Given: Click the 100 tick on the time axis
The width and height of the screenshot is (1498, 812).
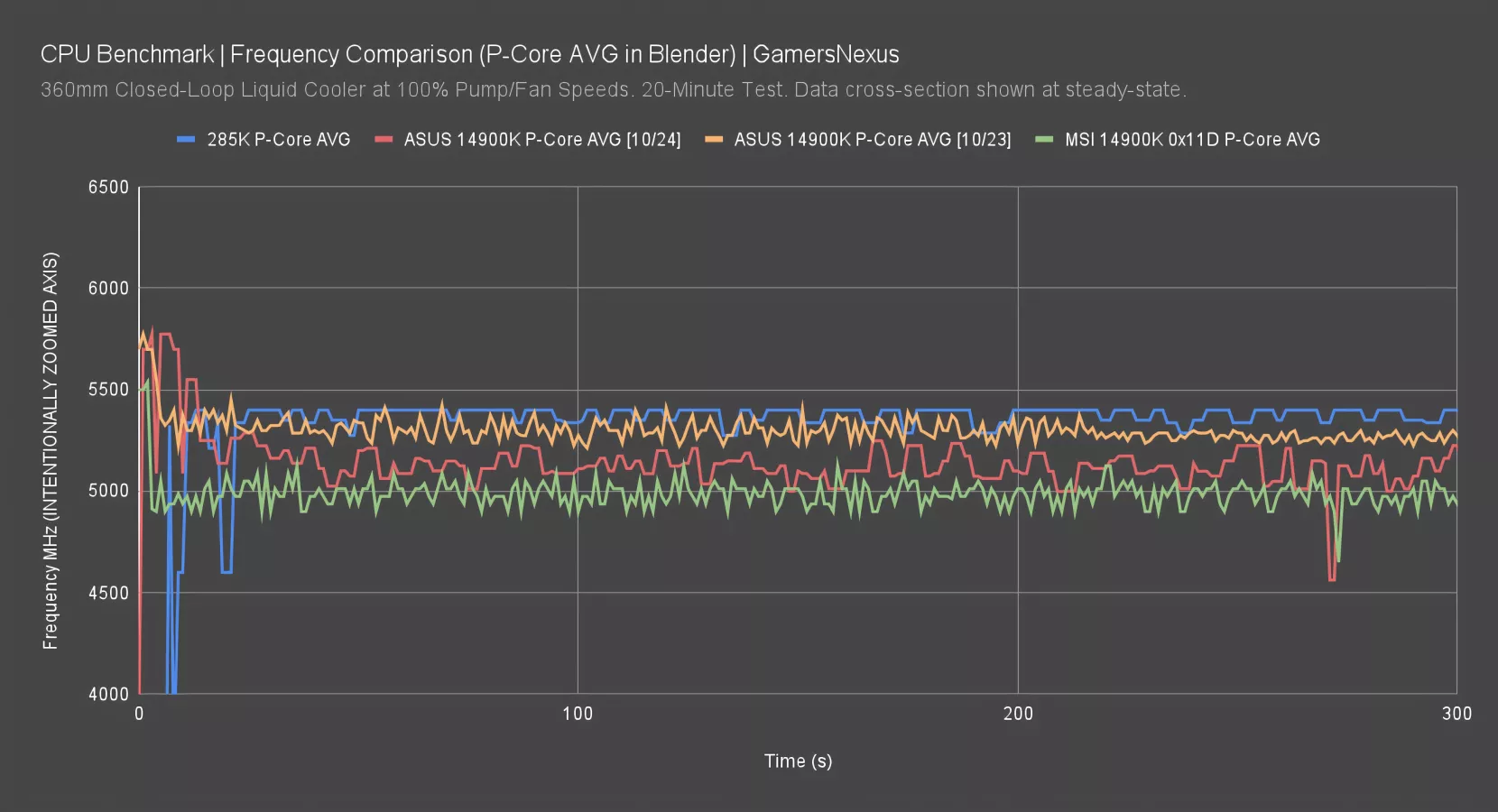Looking at the screenshot, I should point(578,714).
